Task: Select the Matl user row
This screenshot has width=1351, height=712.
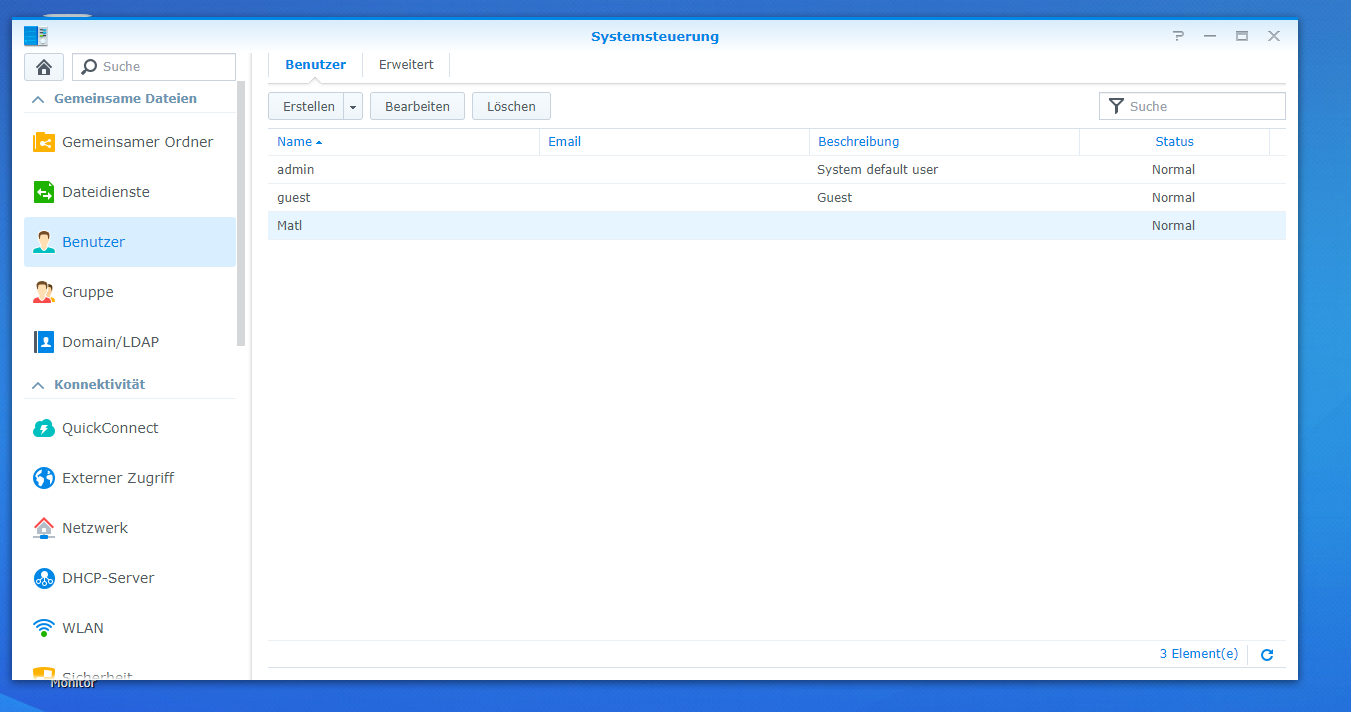Action: click(x=777, y=226)
